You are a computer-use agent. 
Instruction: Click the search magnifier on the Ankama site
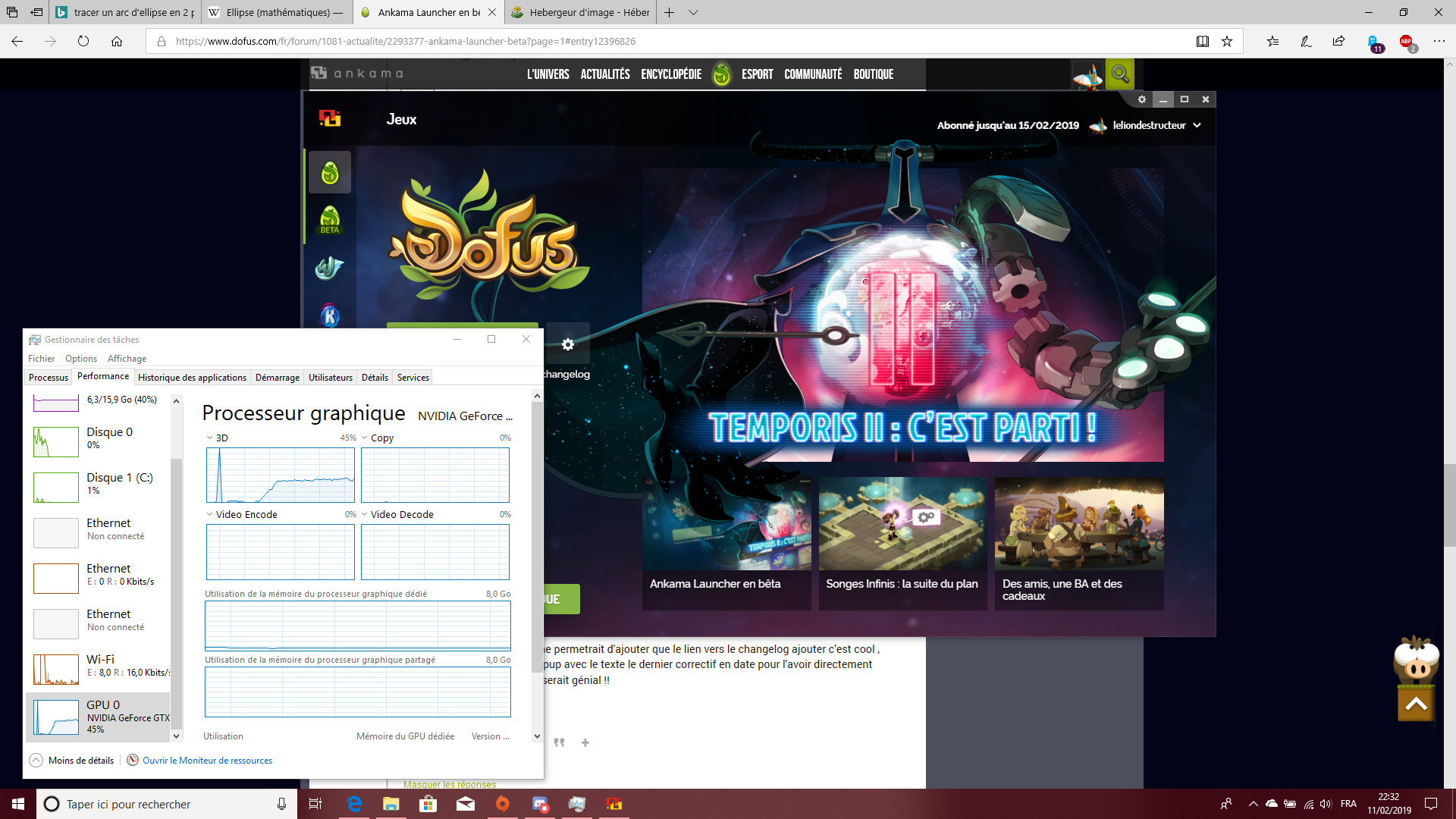[1119, 74]
